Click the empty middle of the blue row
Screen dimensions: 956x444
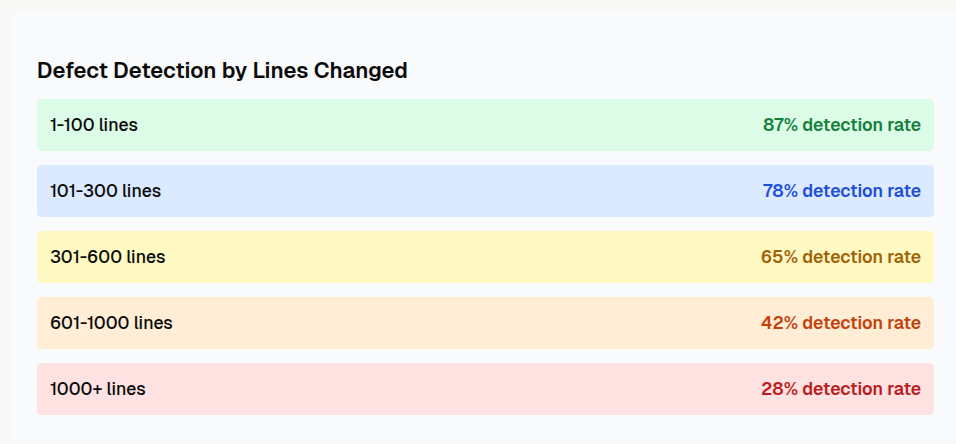(450, 191)
